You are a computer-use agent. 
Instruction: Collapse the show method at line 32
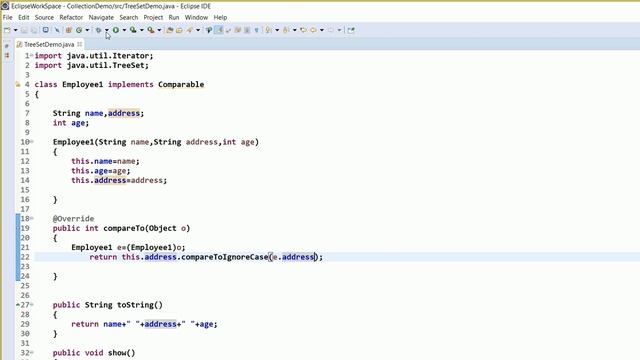(x=32, y=352)
